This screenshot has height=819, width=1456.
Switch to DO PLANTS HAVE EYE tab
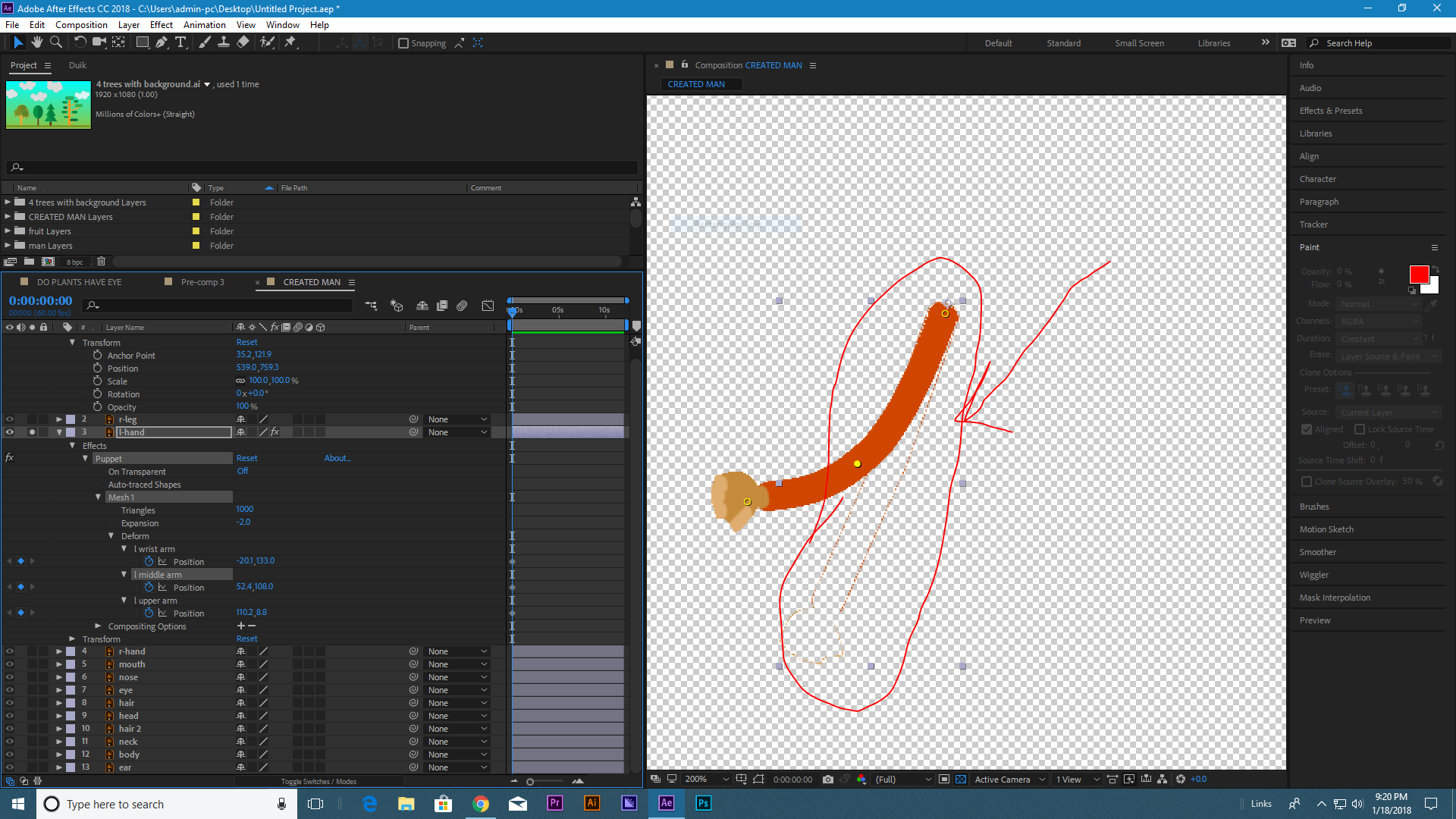(x=79, y=282)
